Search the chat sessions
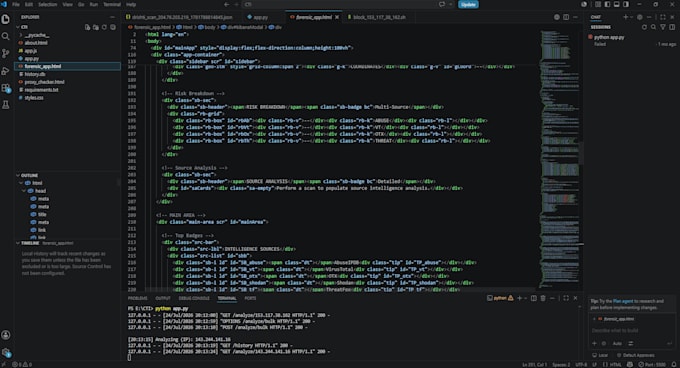The width and height of the screenshot is (680, 368). (654, 27)
